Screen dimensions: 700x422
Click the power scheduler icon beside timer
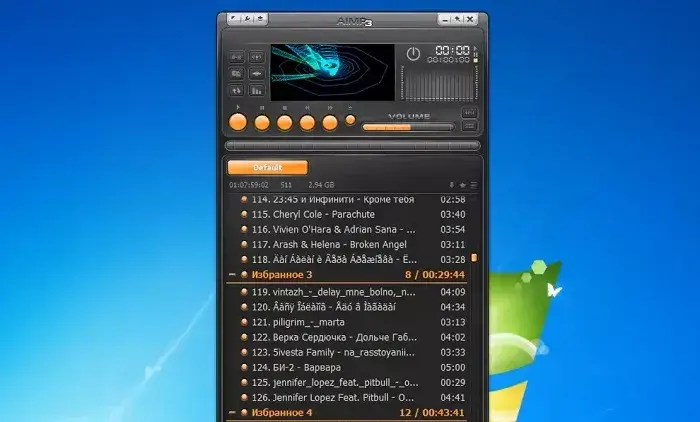point(413,53)
